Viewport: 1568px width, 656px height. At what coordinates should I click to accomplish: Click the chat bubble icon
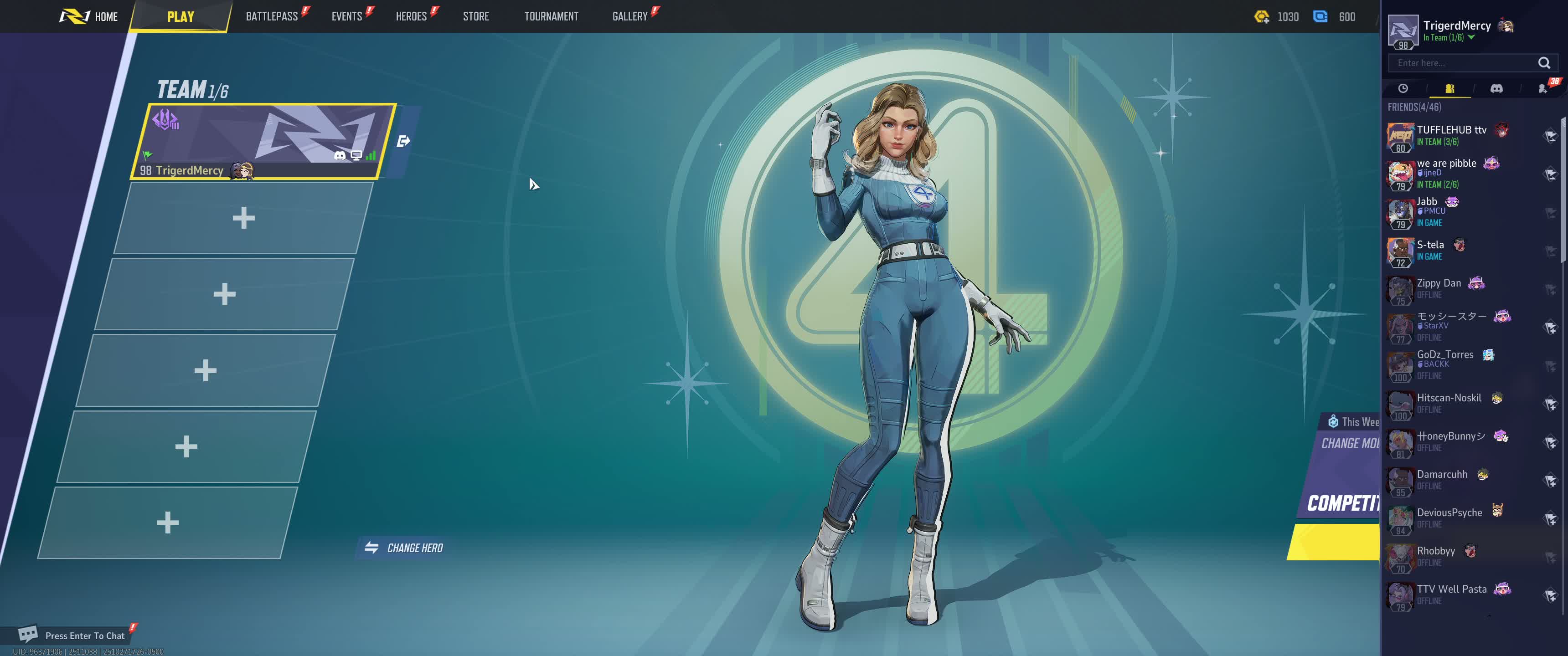click(x=27, y=634)
